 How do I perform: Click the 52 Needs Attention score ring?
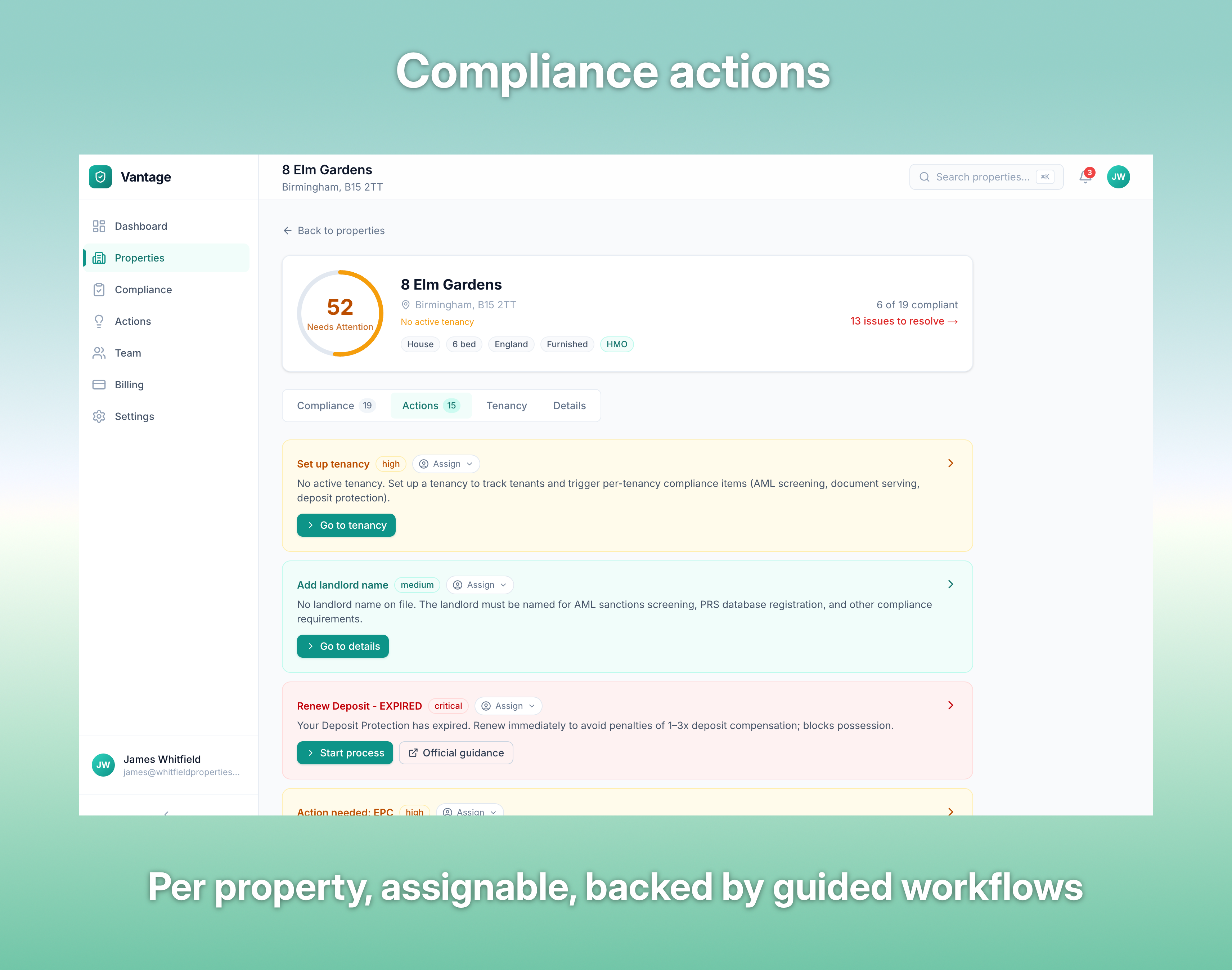pyautogui.click(x=340, y=313)
